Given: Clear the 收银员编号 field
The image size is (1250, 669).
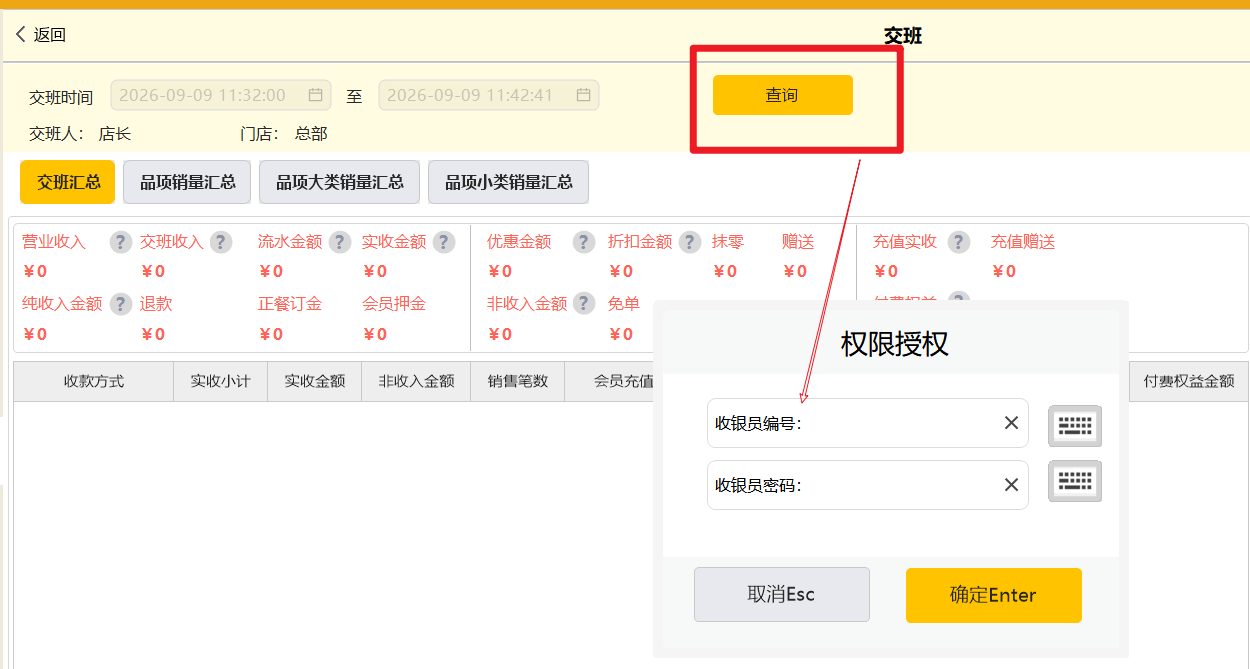Looking at the screenshot, I should 1011,423.
